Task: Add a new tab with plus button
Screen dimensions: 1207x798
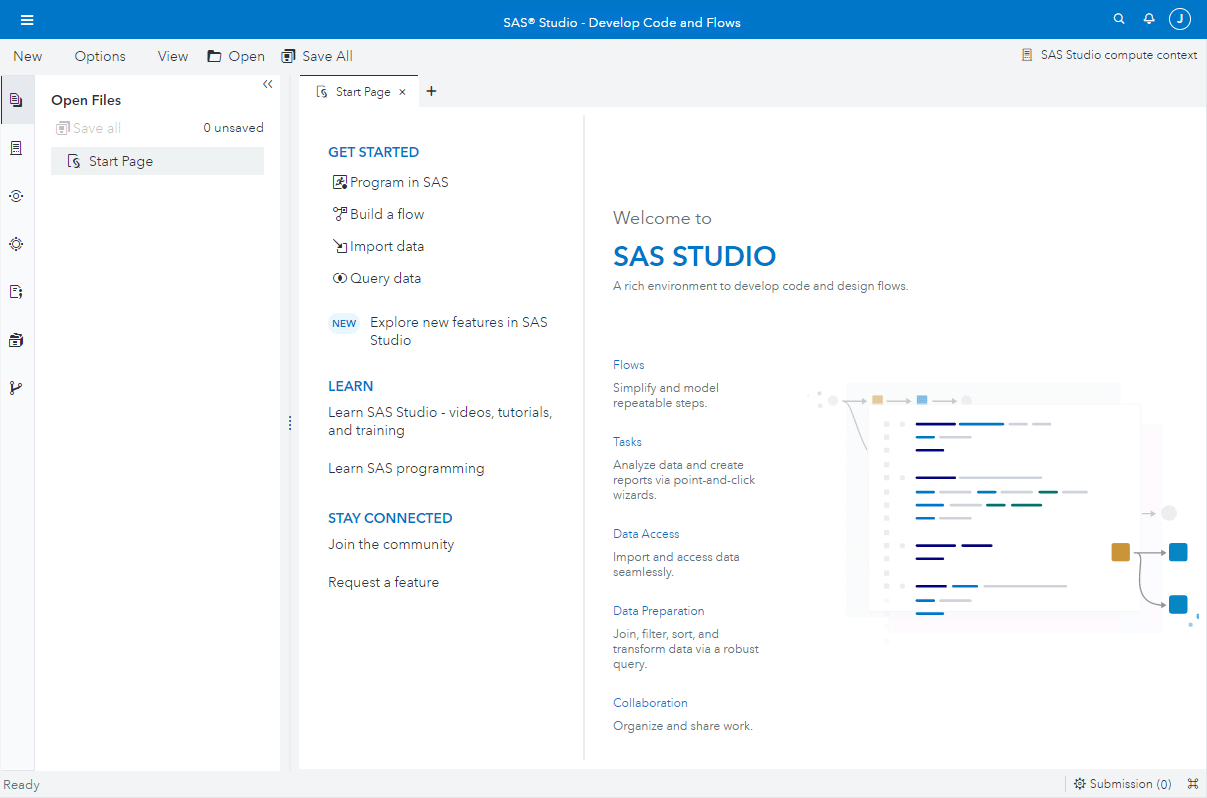Action: click(x=431, y=91)
